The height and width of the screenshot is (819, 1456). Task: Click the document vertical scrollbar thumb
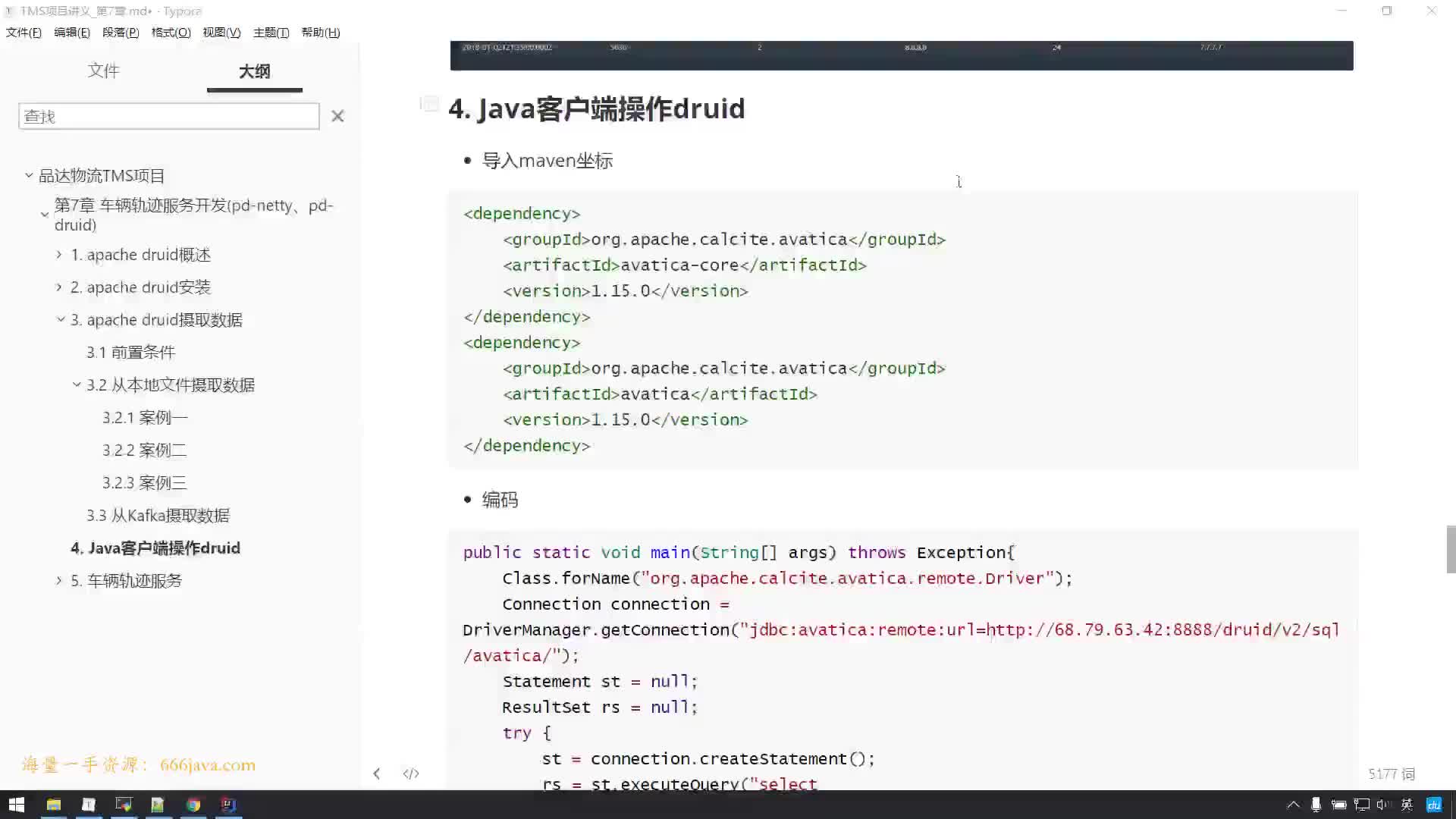tap(1451, 549)
